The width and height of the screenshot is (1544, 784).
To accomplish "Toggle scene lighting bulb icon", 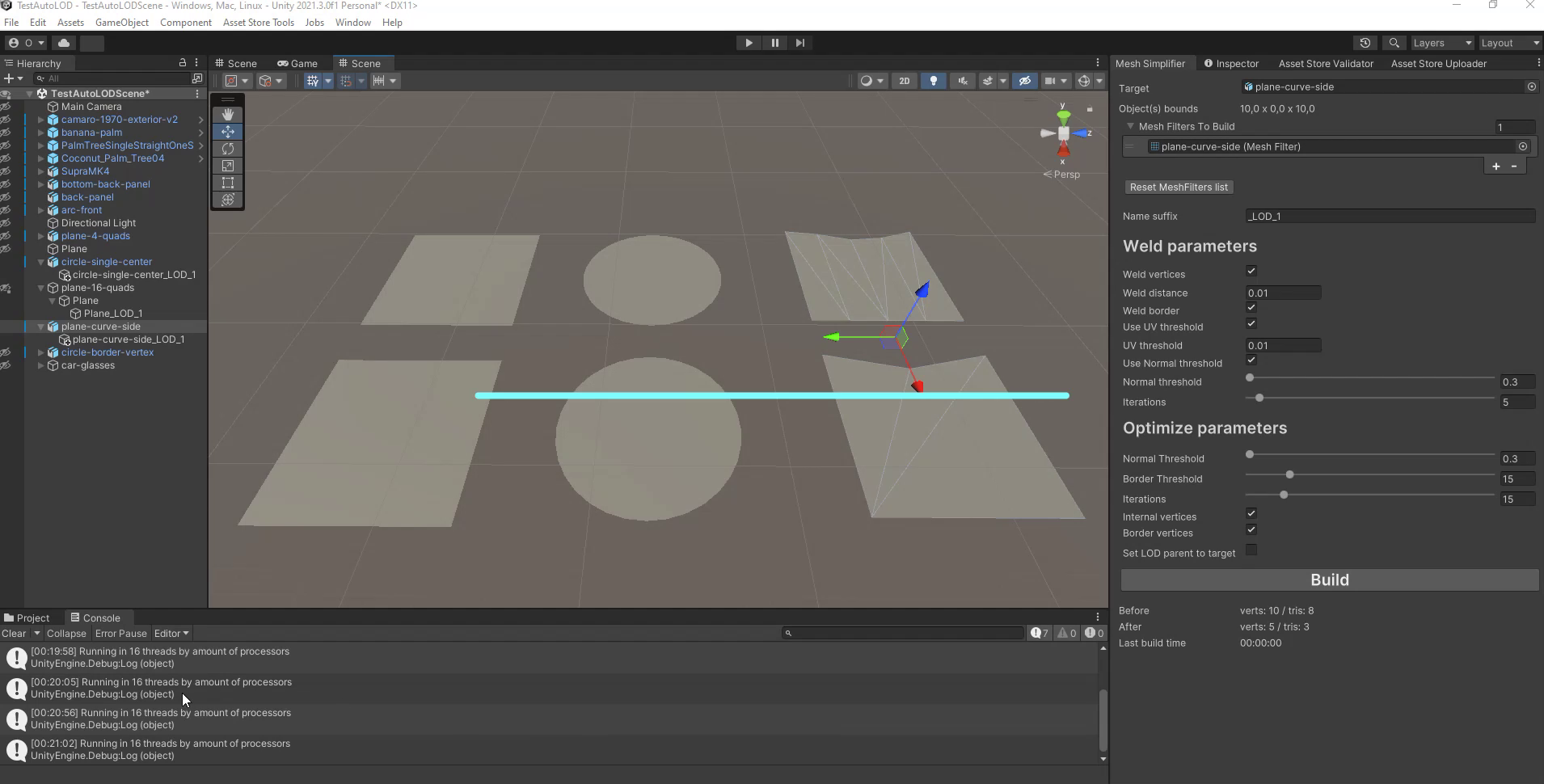I will pos(934,81).
